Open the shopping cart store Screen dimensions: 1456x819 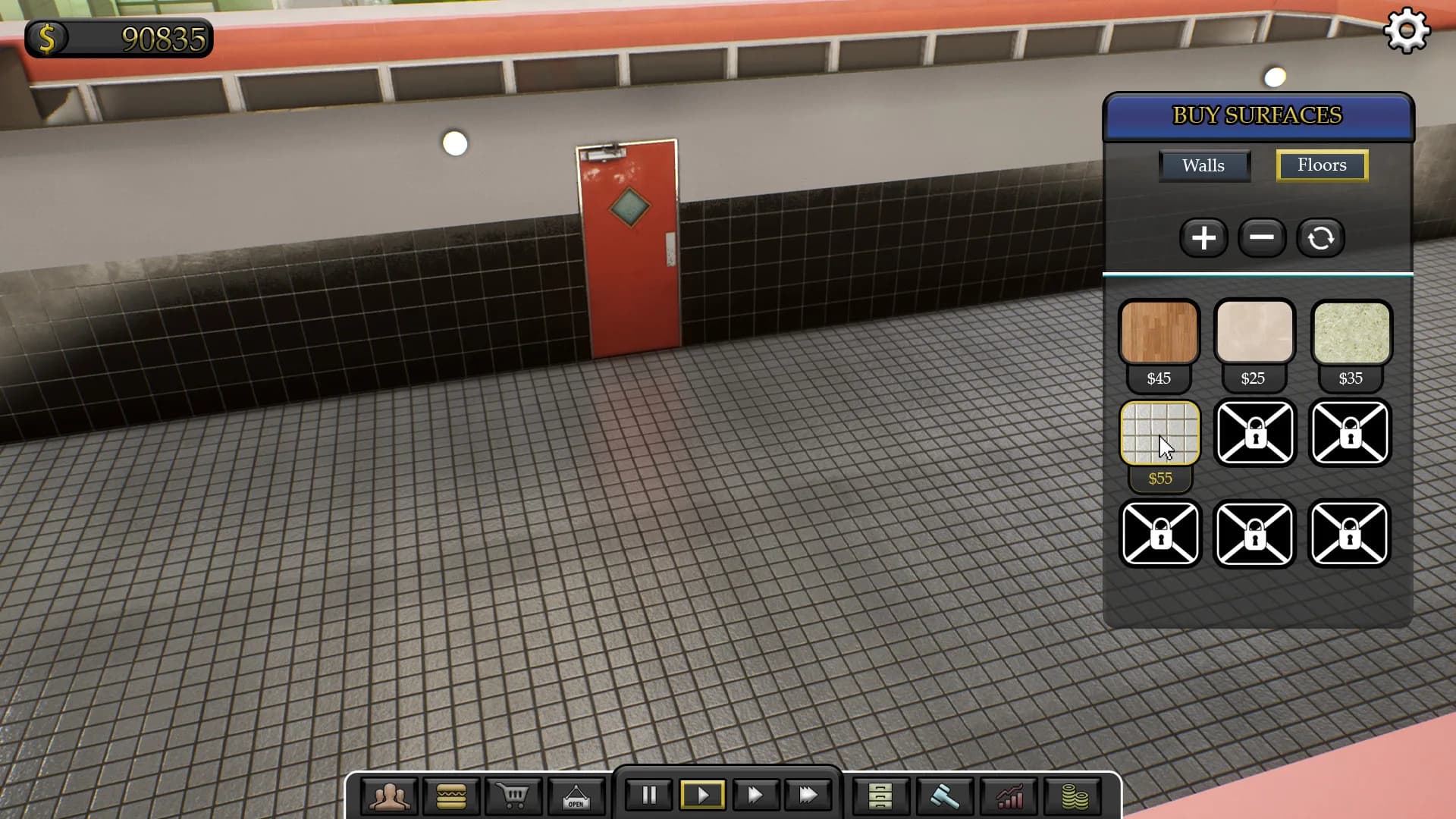point(514,795)
